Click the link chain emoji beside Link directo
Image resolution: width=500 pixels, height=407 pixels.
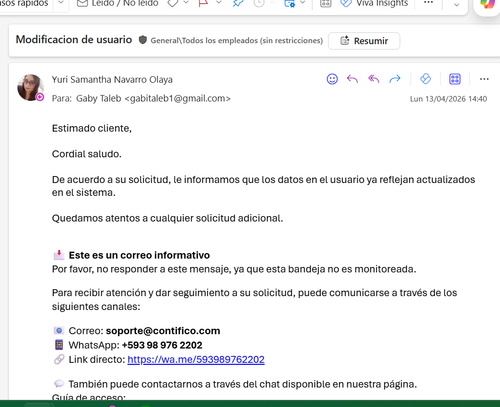click(x=59, y=359)
